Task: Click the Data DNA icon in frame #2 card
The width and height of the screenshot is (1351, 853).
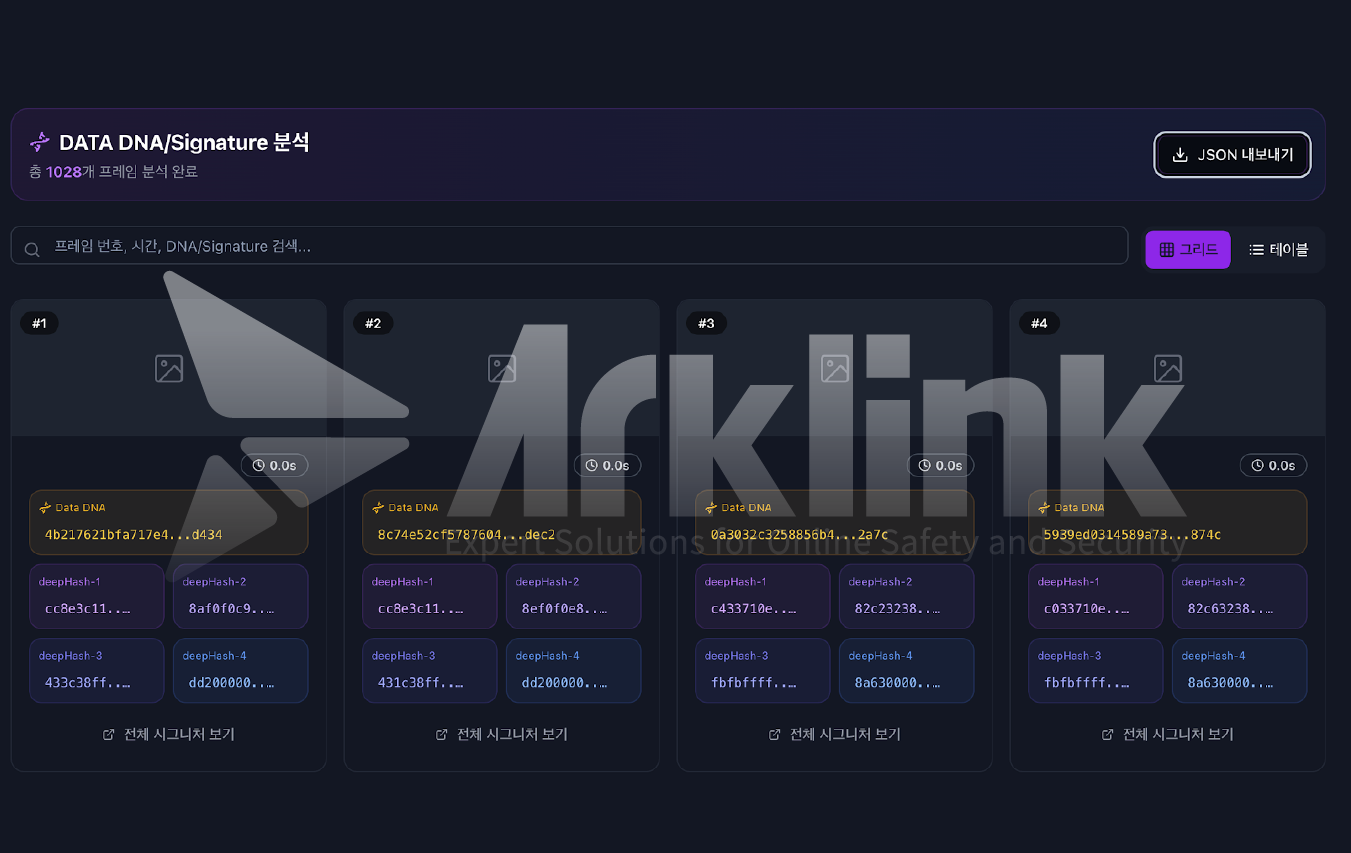Action: tap(378, 508)
